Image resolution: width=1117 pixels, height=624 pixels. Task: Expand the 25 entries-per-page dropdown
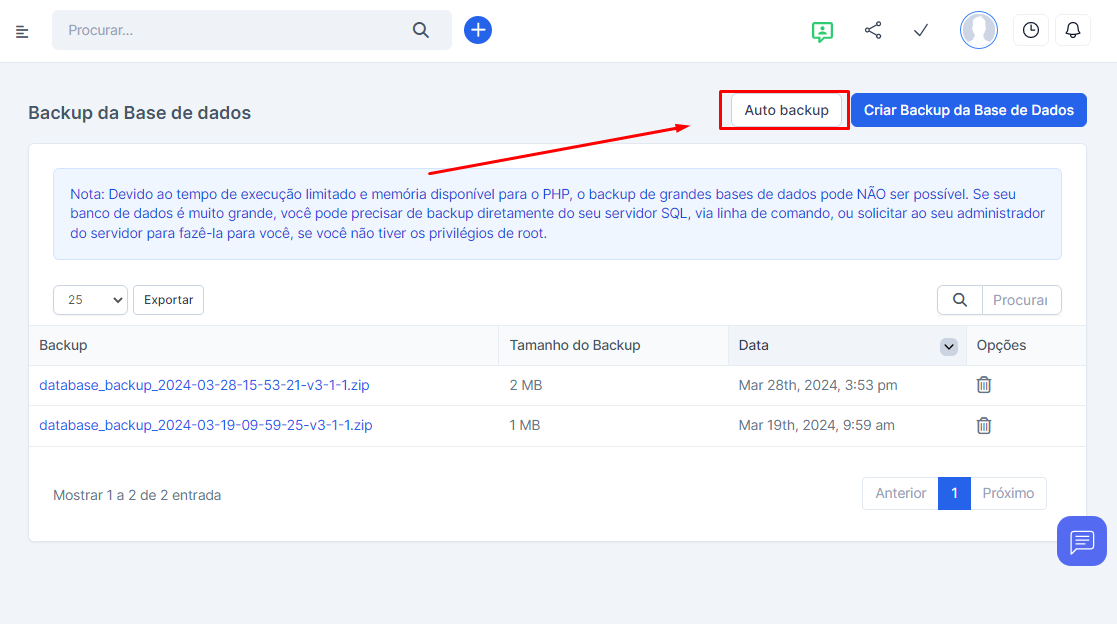[x=90, y=300]
